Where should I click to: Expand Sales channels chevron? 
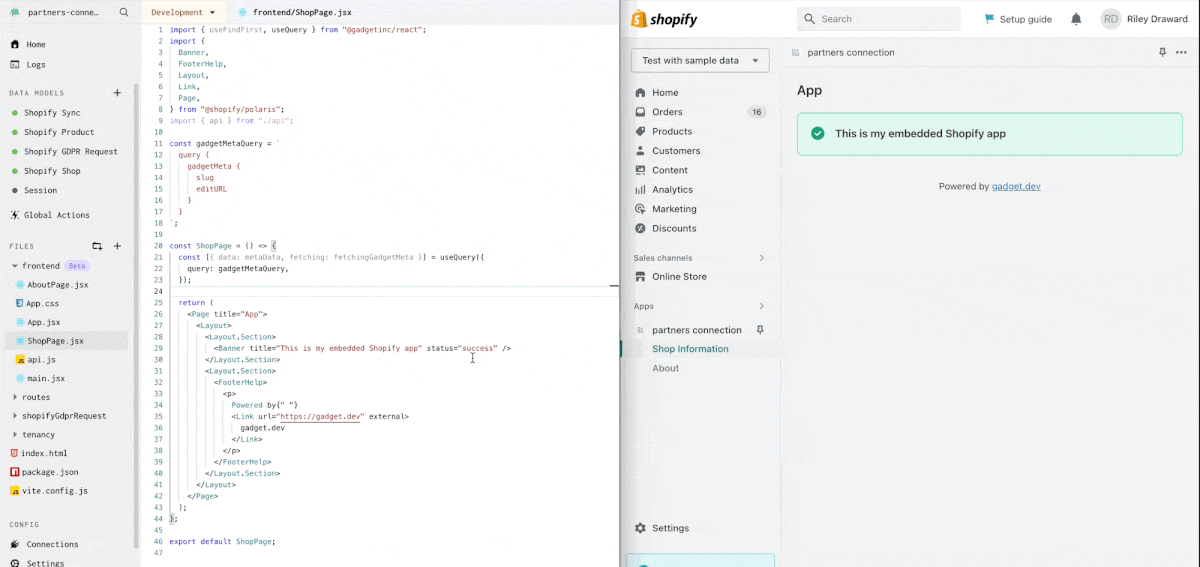tap(761, 258)
